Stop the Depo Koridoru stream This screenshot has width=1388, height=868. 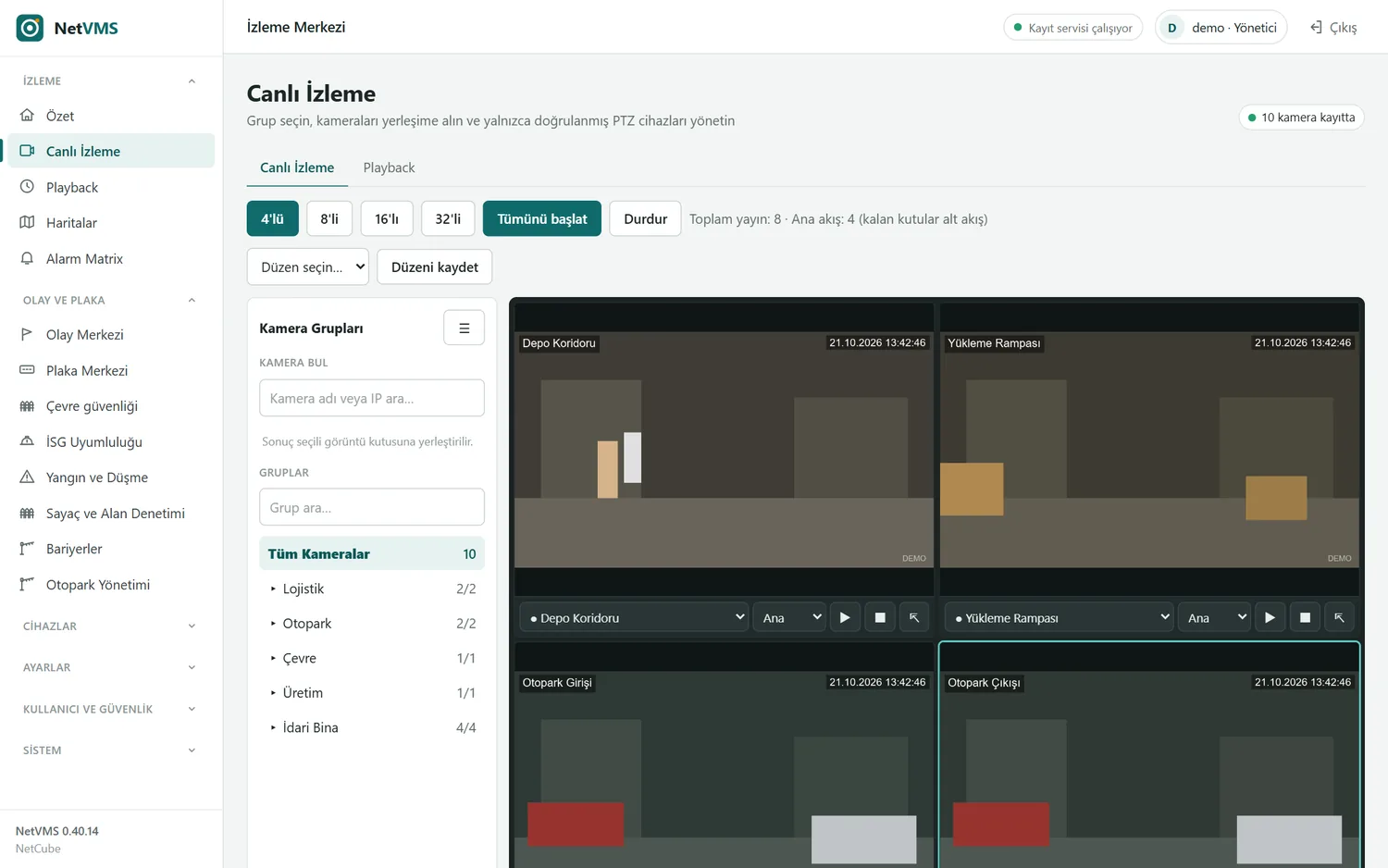click(880, 617)
